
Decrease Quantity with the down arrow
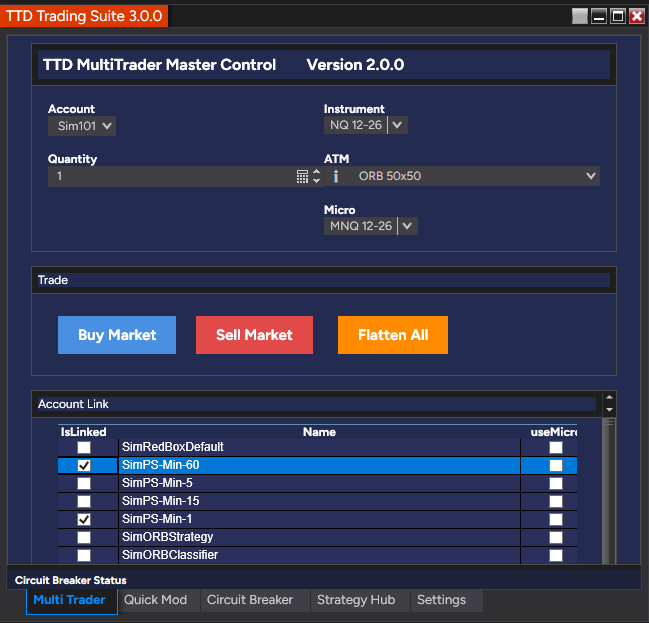317,181
